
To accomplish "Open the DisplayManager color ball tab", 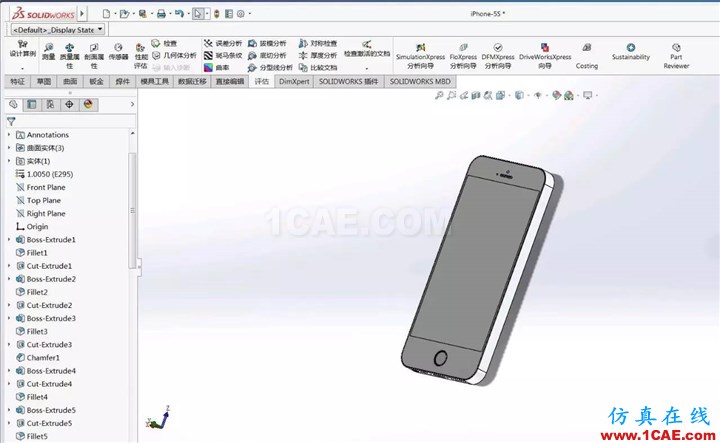I will 88,104.
